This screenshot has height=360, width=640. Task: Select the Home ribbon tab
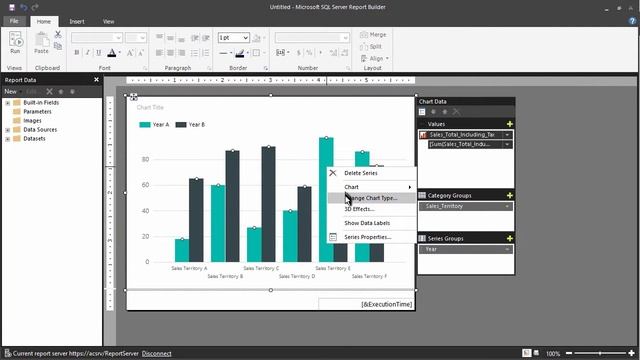coord(44,22)
